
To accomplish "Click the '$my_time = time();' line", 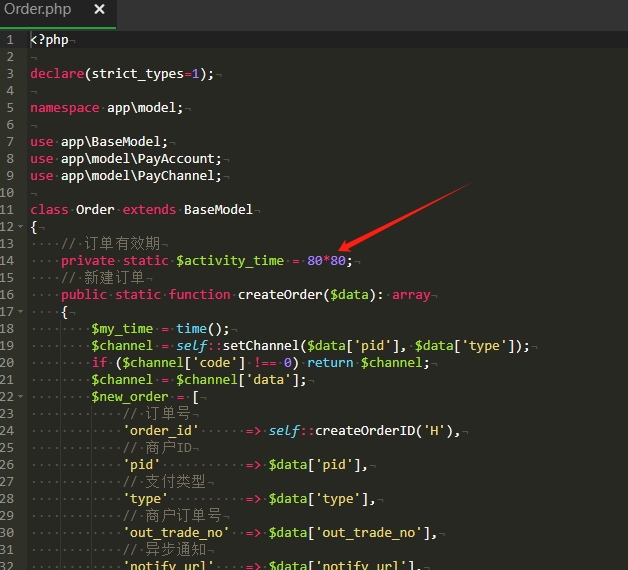I will point(160,329).
